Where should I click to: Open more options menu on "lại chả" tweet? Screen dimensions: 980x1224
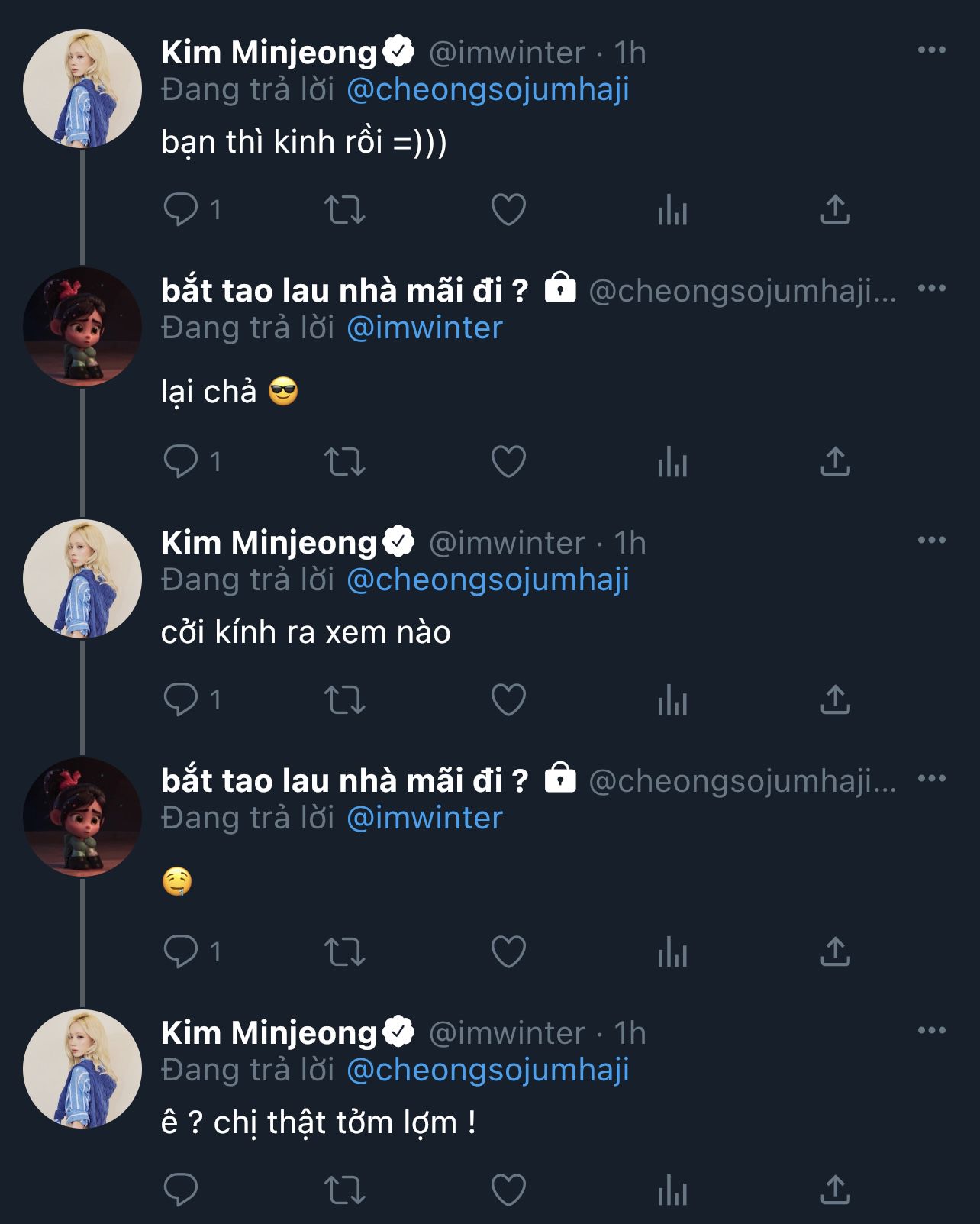click(931, 289)
